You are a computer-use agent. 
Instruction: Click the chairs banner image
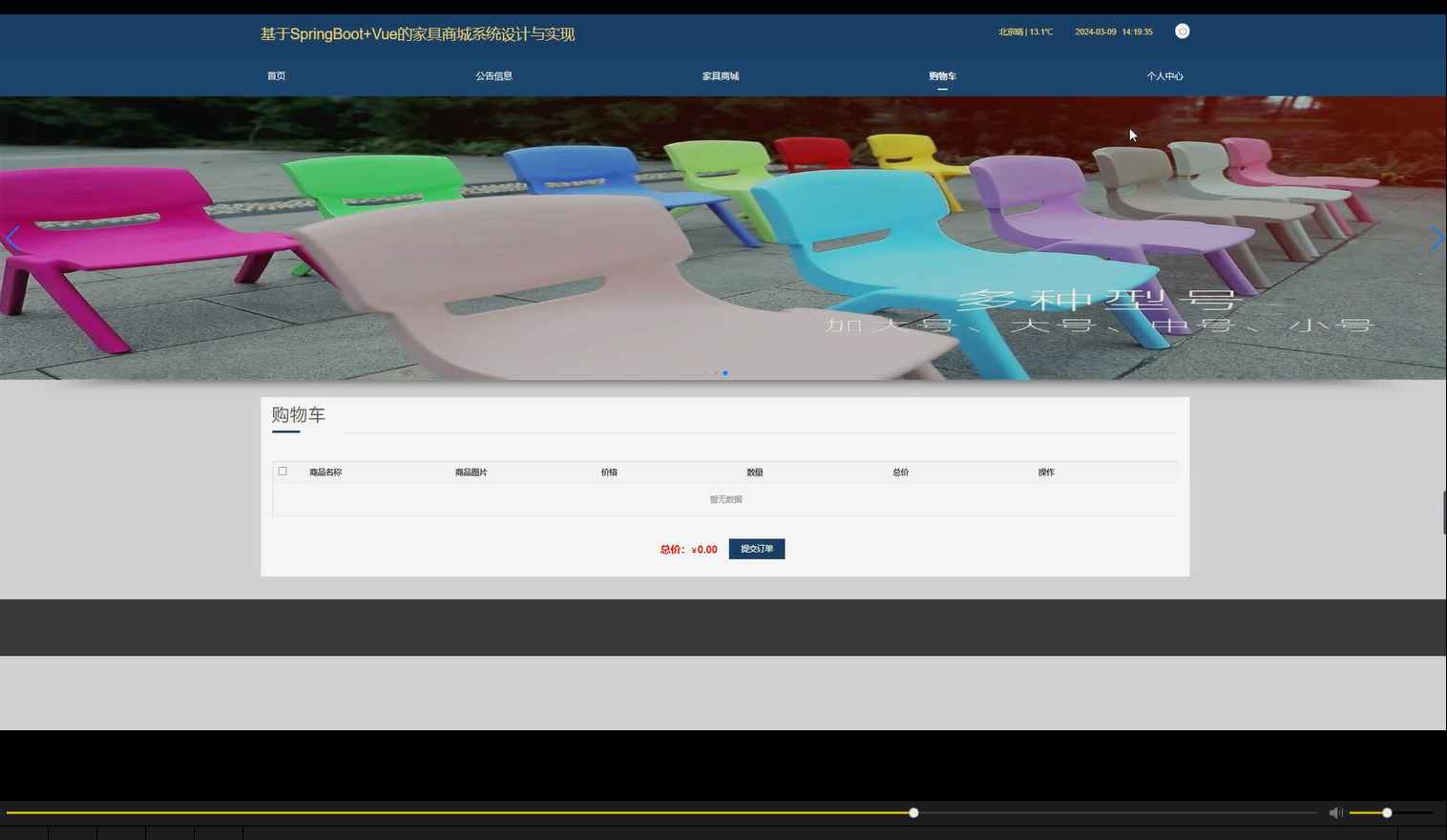tap(723, 238)
